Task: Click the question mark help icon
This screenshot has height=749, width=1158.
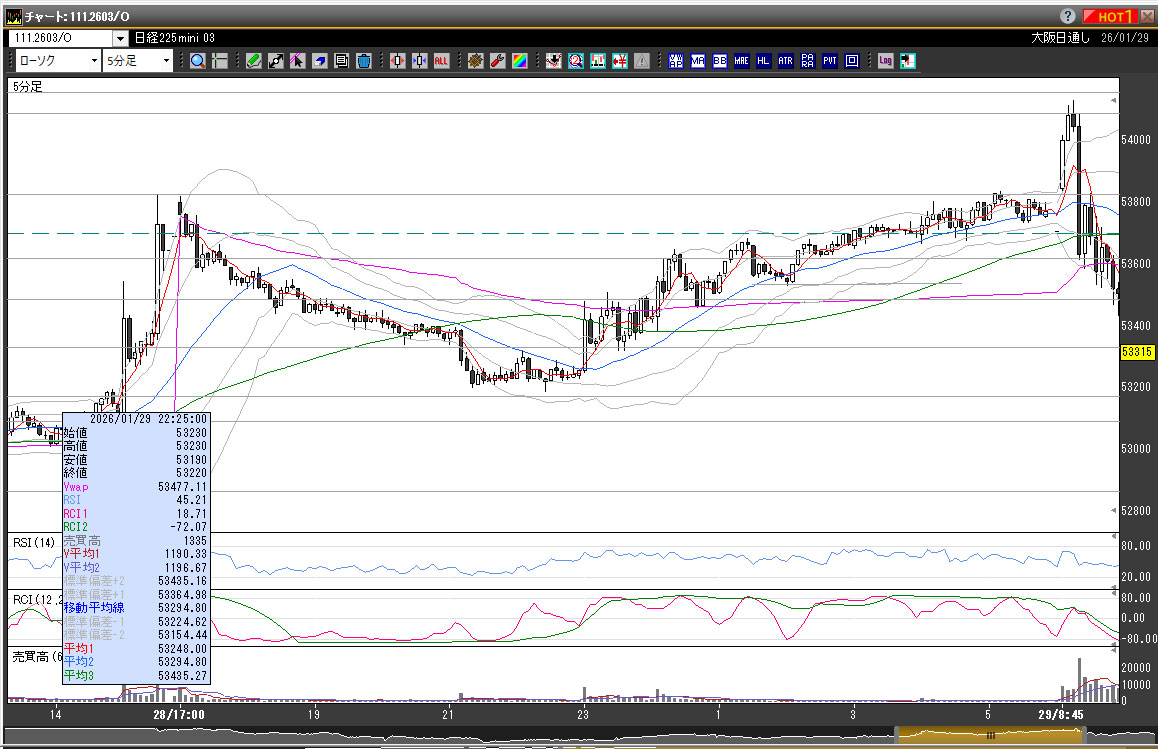Action: (x=1068, y=16)
